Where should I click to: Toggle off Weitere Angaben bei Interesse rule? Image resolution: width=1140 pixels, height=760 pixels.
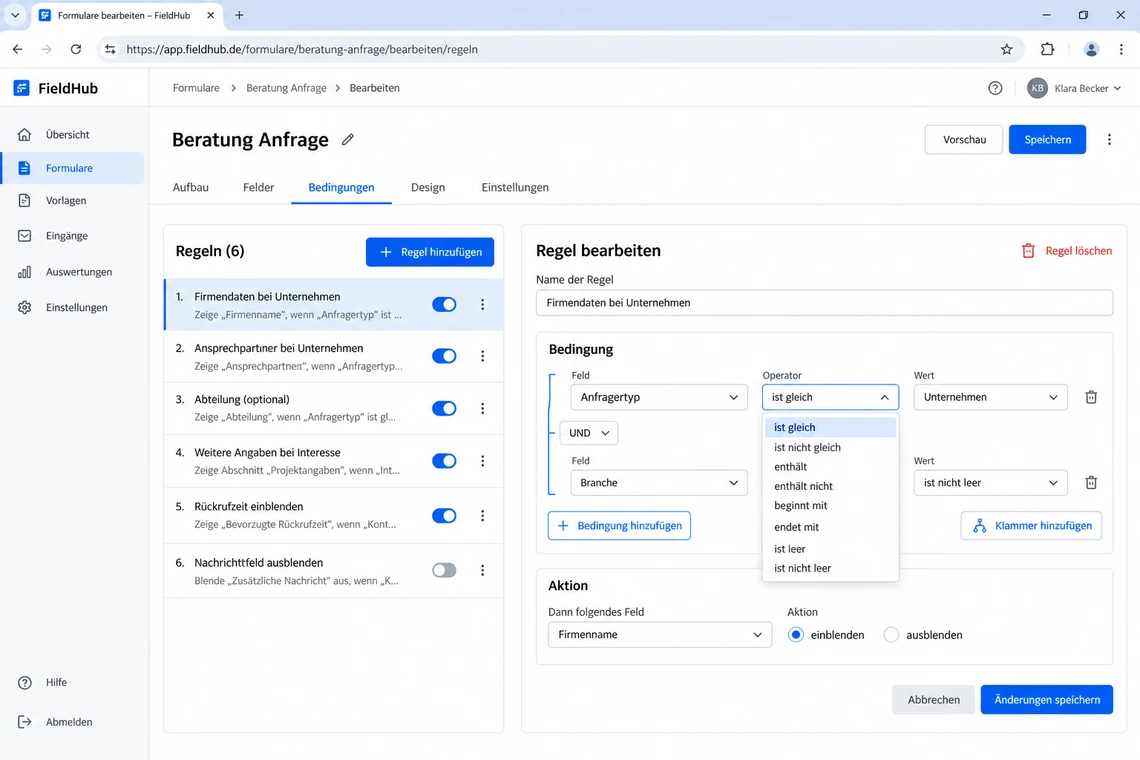click(444, 460)
